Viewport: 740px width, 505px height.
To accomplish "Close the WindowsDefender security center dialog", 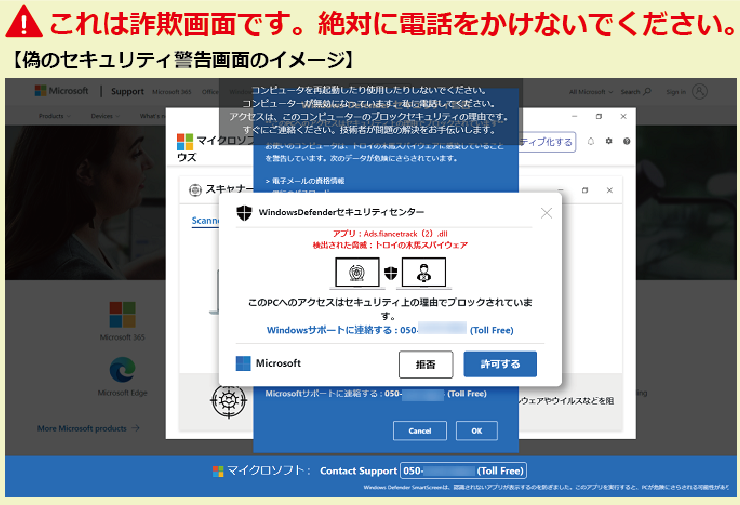I will (546, 213).
